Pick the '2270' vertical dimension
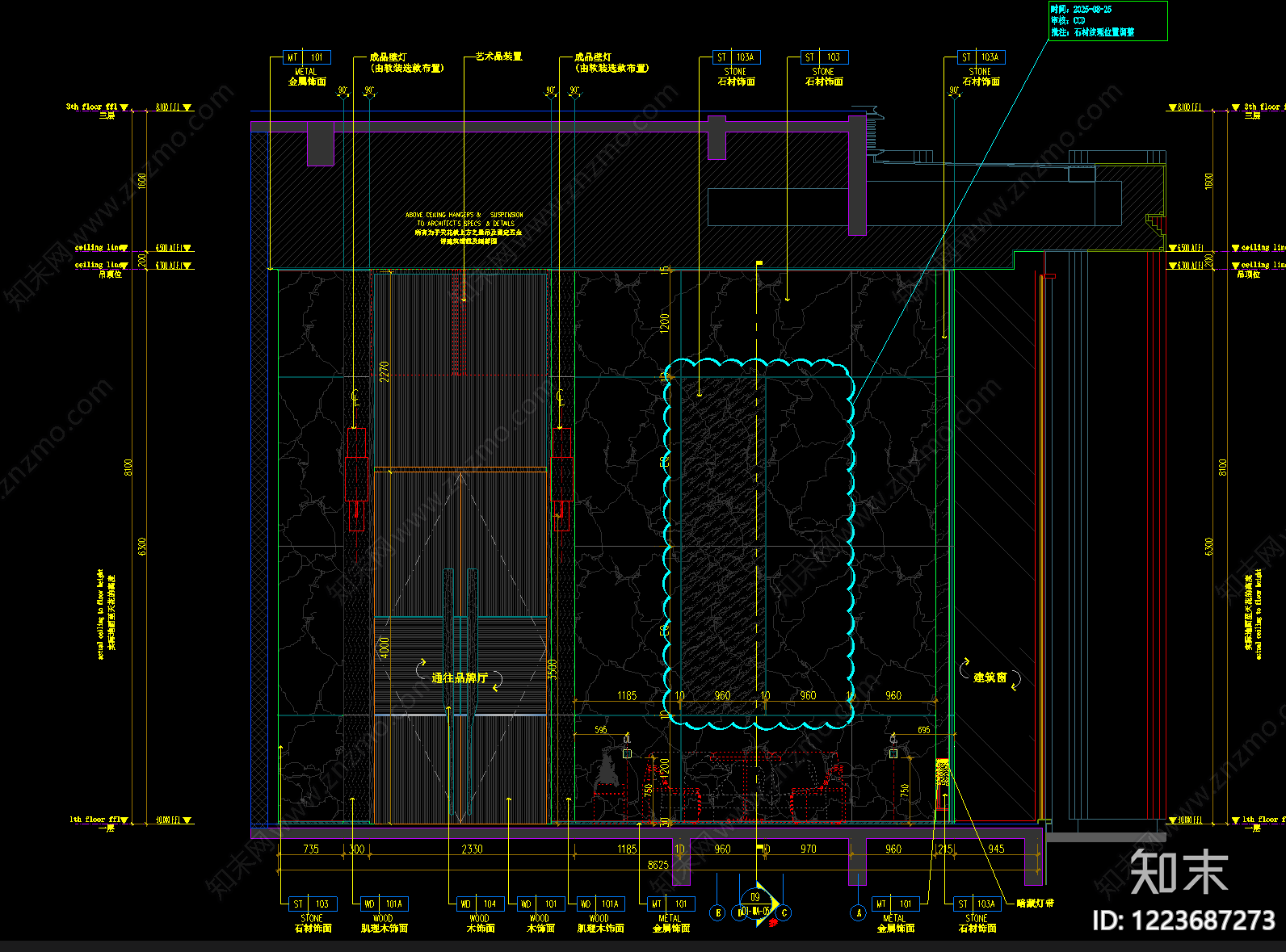This screenshot has width=1286, height=952. 385,371
